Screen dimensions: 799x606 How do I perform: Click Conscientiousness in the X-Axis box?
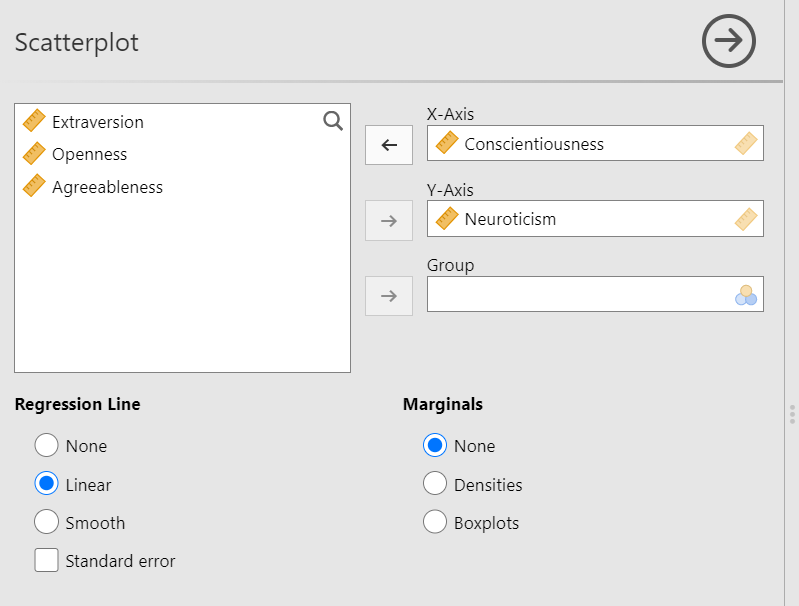[x=534, y=144]
